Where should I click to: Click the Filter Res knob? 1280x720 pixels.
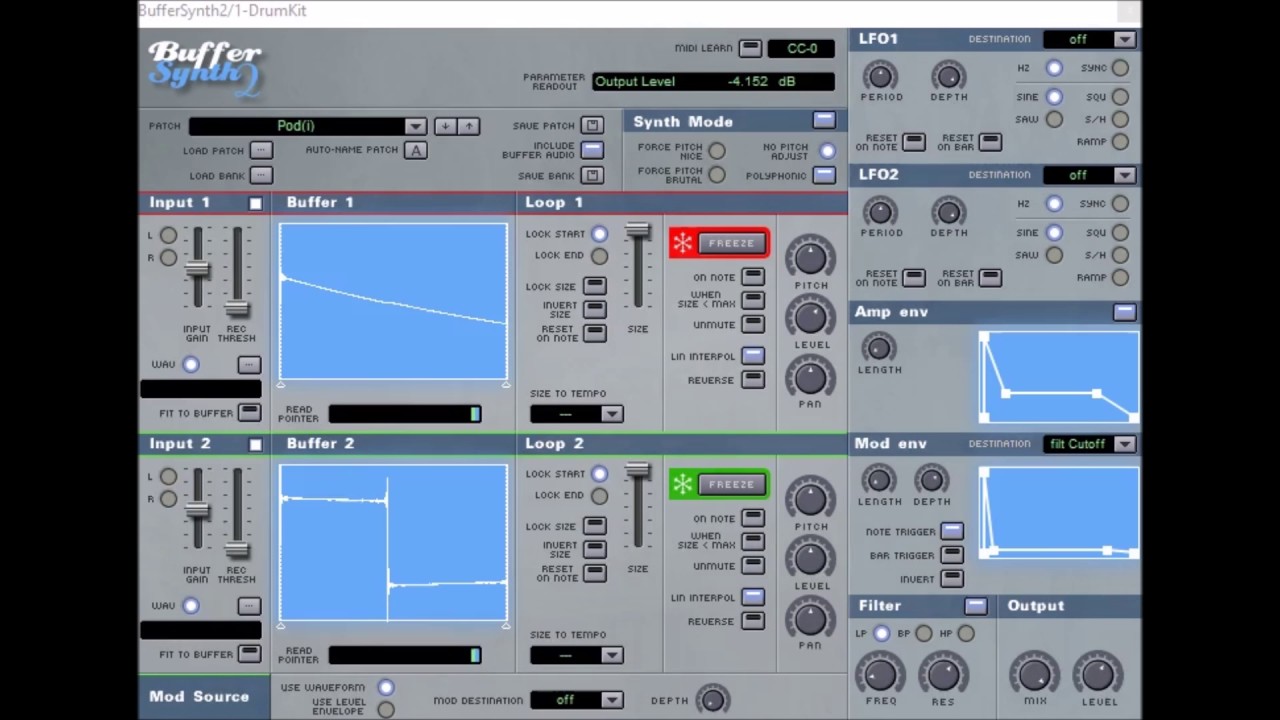(x=942, y=673)
